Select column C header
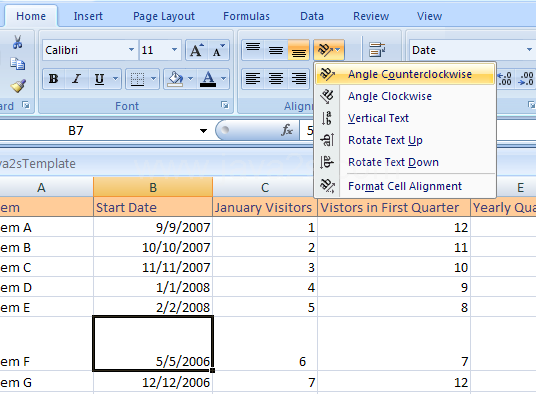 click(265, 187)
